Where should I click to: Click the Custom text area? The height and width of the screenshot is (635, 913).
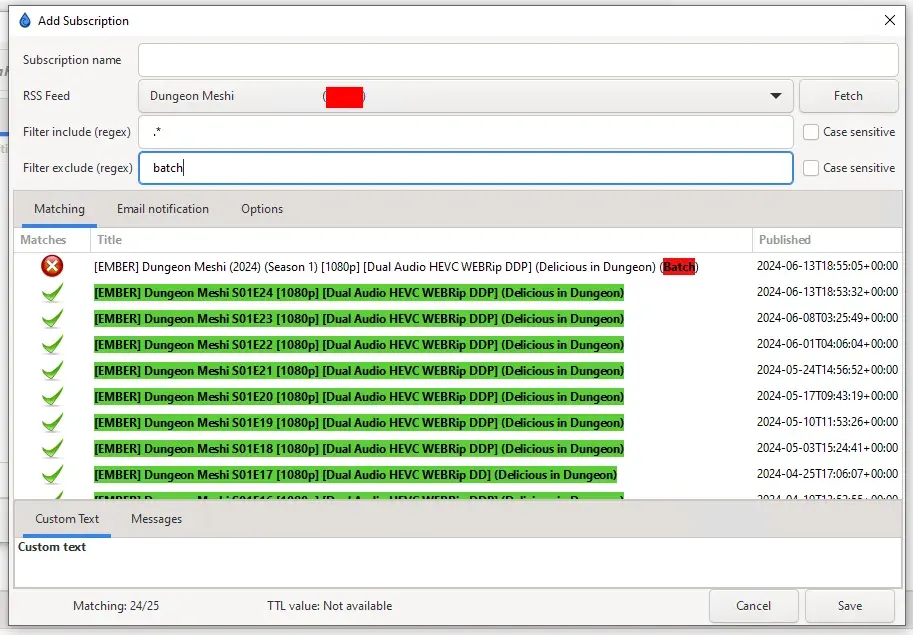tap(458, 562)
